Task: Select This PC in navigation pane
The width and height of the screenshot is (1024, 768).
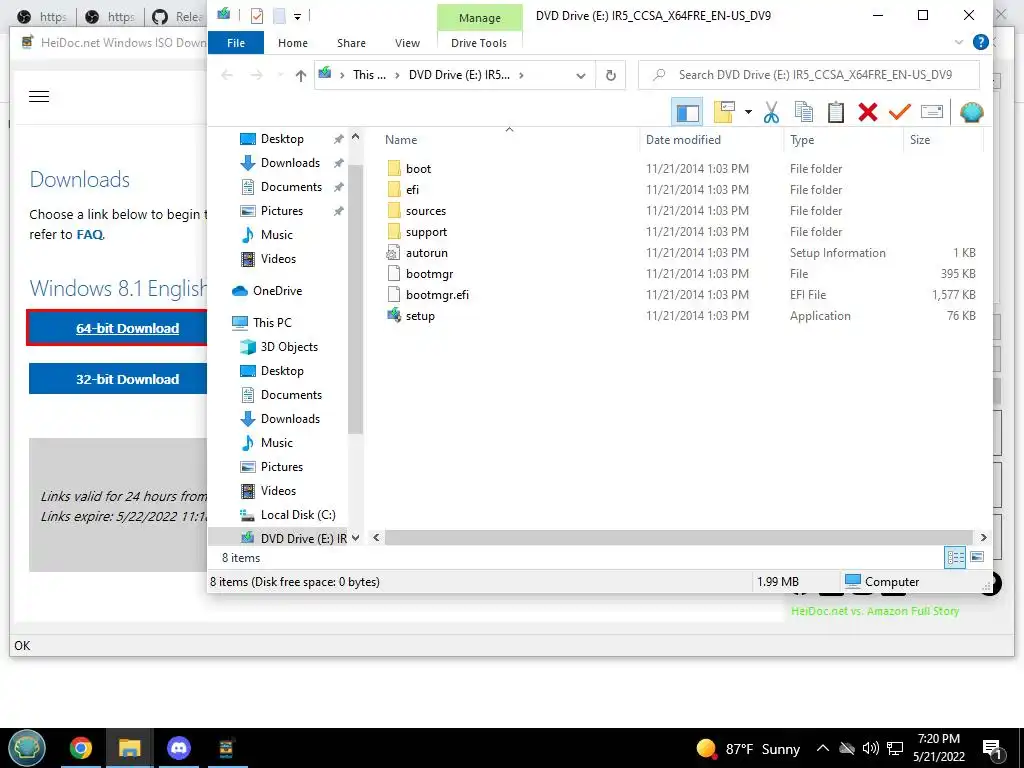Action: pos(272,323)
